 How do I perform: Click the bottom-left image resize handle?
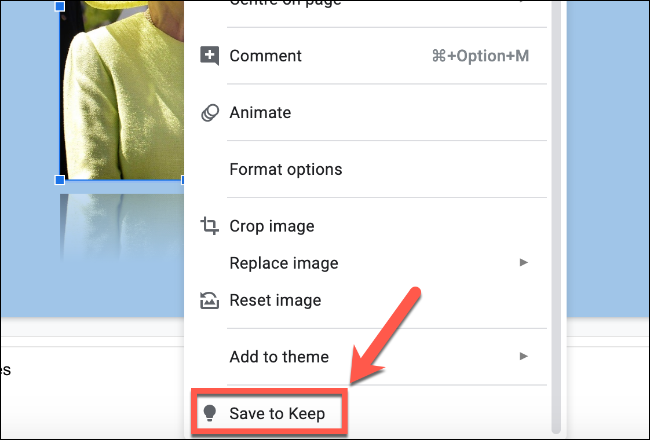click(x=60, y=180)
